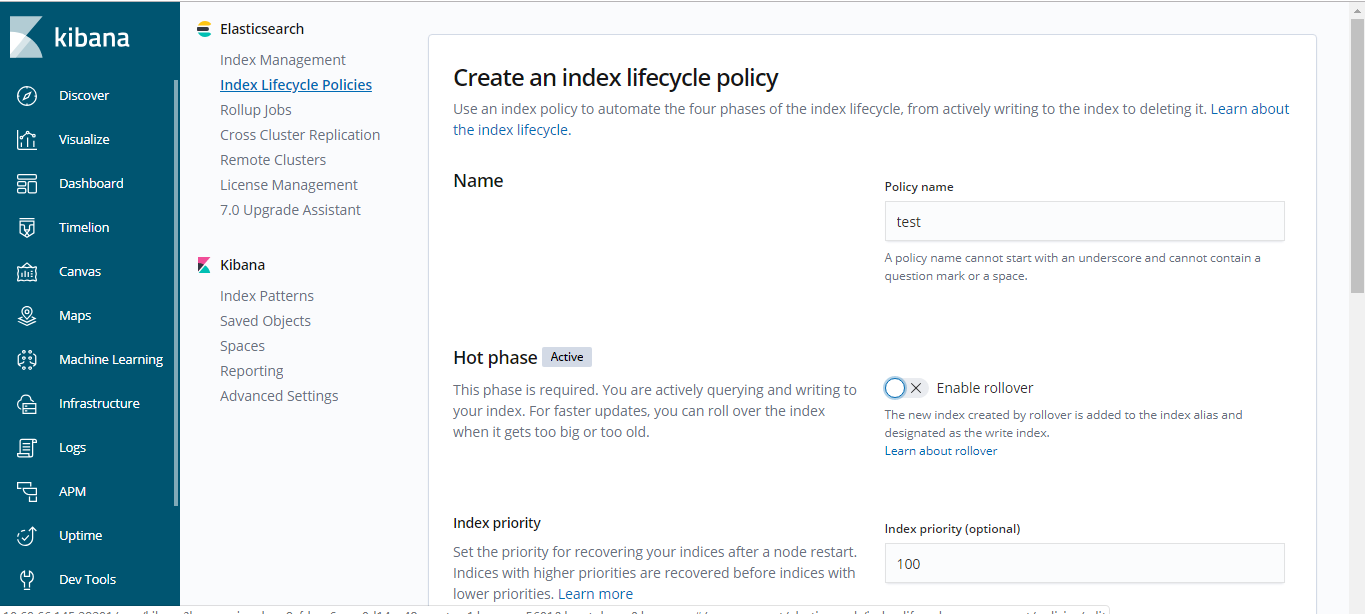Open Saved Objects section
The width and height of the screenshot is (1365, 614).
[x=265, y=321]
